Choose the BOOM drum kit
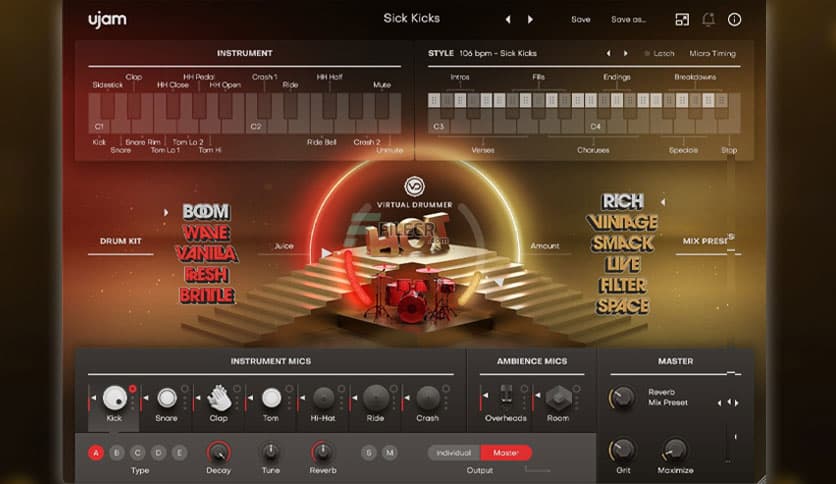The width and height of the screenshot is (836, 484). 206,212
